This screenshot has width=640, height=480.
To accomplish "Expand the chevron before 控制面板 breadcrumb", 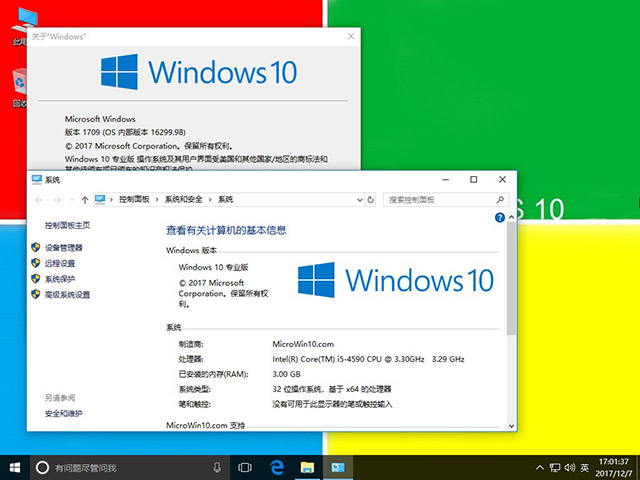I will coord(111,200).
